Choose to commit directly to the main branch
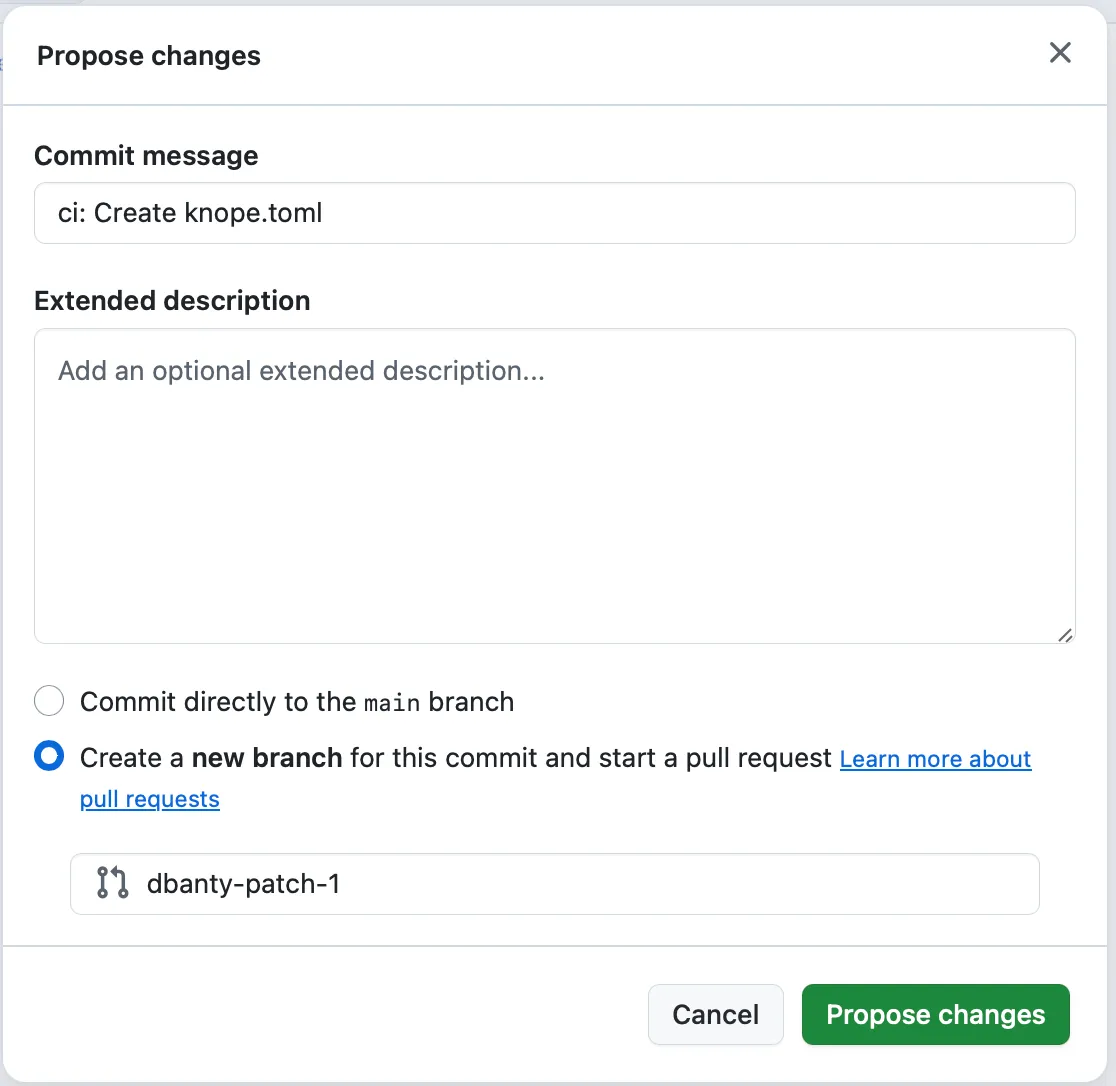 tap(49, 701)
